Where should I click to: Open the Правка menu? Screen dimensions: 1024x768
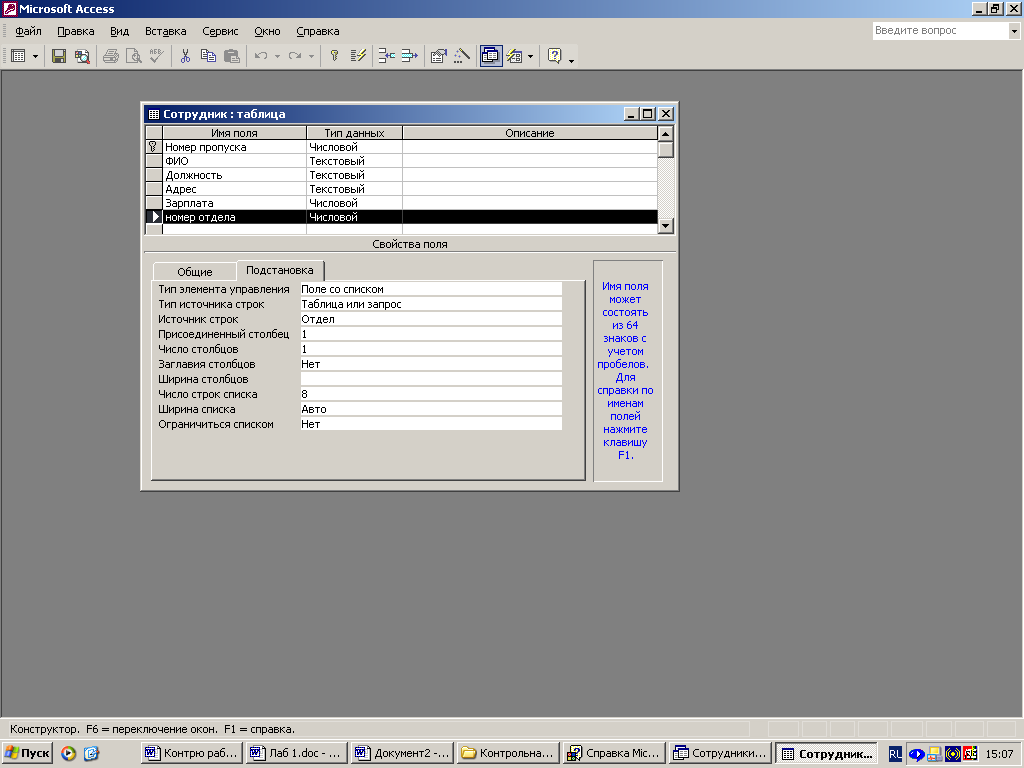[x=76, y=31]
